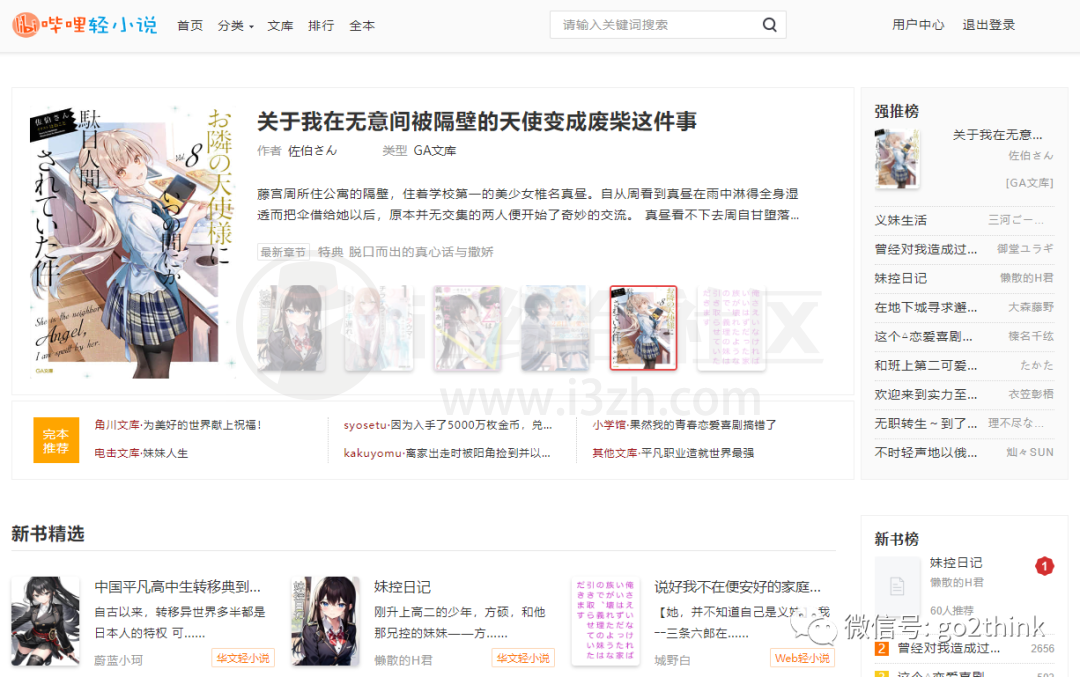
Task: Click the Web轻小说 tag
Action: click(x=802, y=658)
